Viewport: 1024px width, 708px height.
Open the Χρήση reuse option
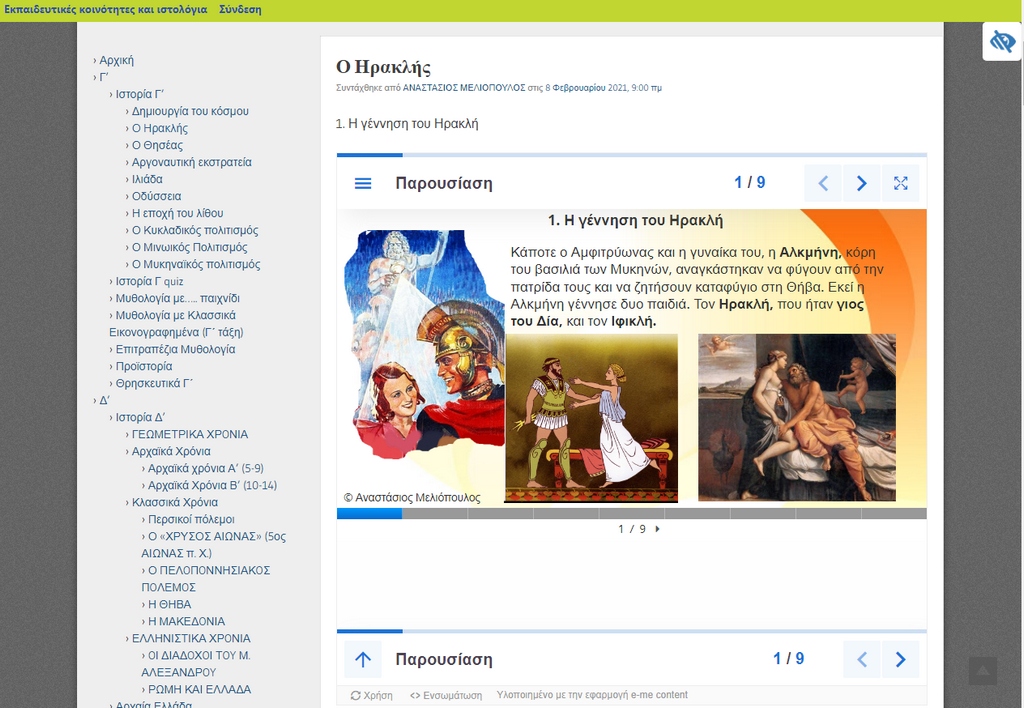pyautogui.click(x=372, y=696)
